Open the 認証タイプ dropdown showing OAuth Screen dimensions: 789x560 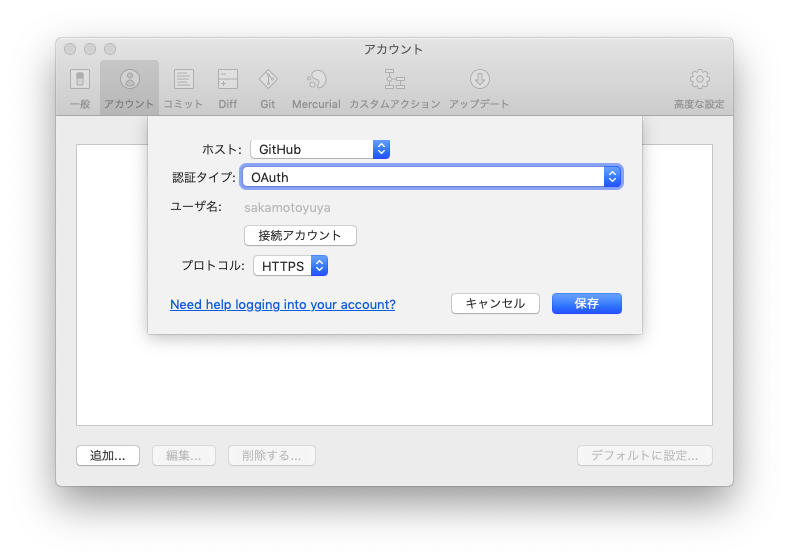point(432,177)
